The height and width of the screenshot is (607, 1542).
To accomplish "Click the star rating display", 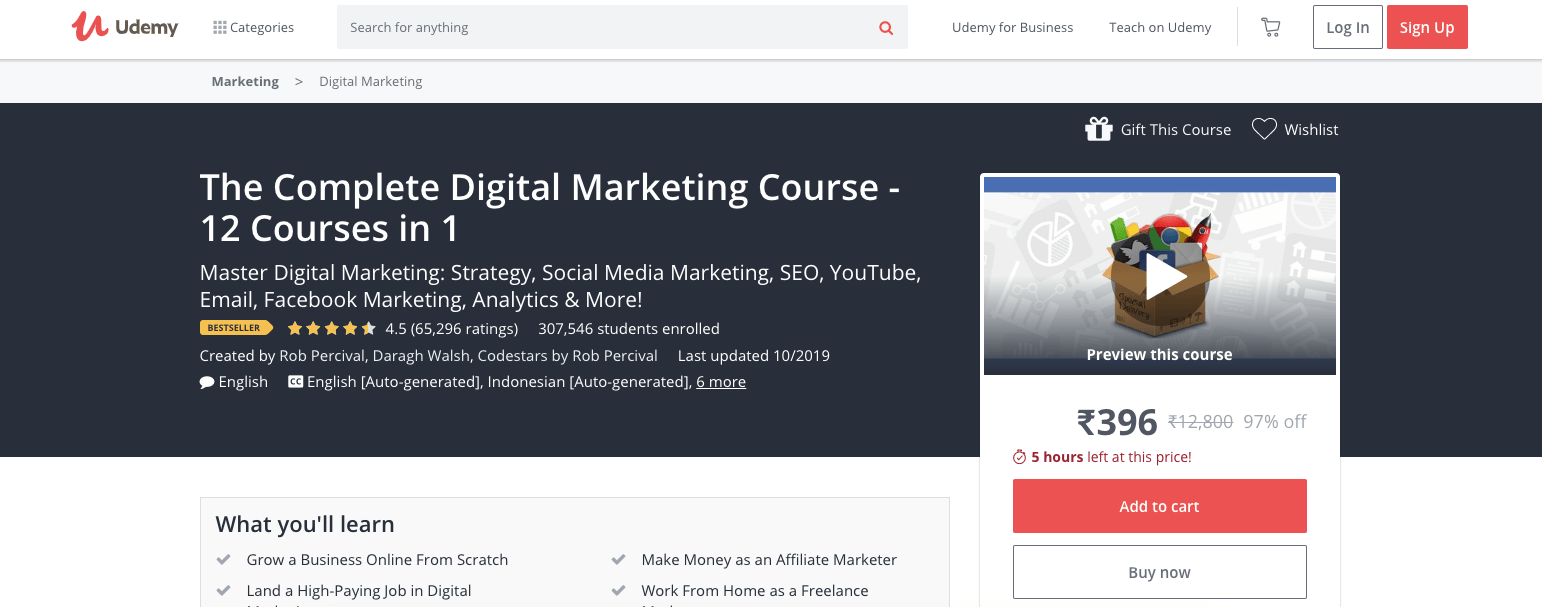I will (331, 327).
